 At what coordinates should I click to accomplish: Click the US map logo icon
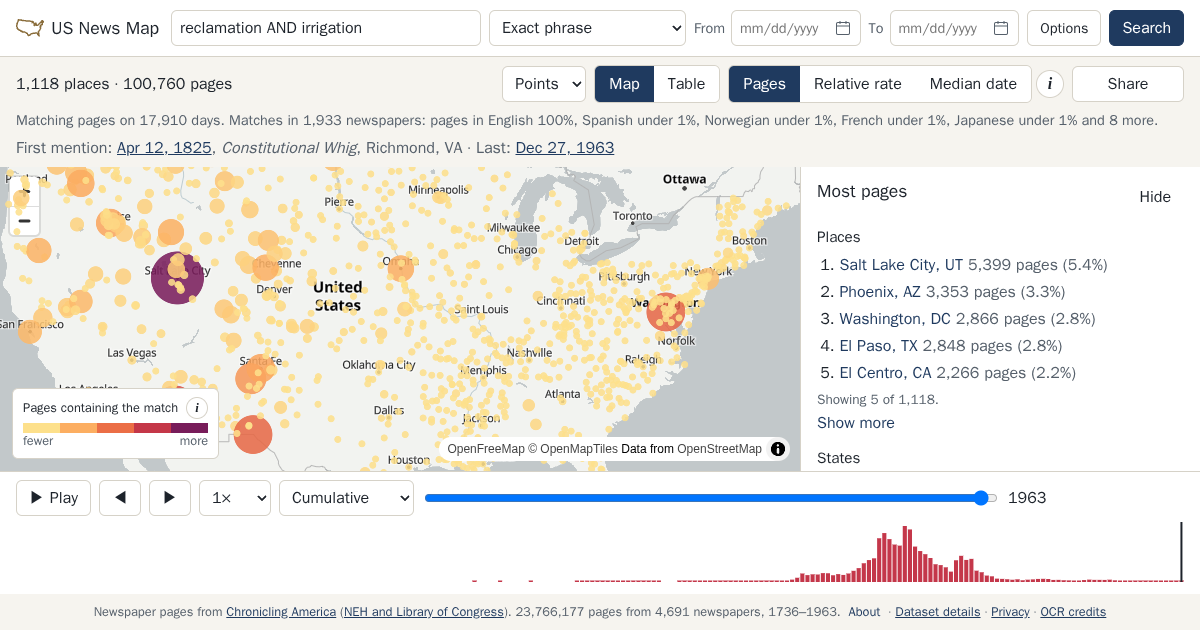pos(30,28)
